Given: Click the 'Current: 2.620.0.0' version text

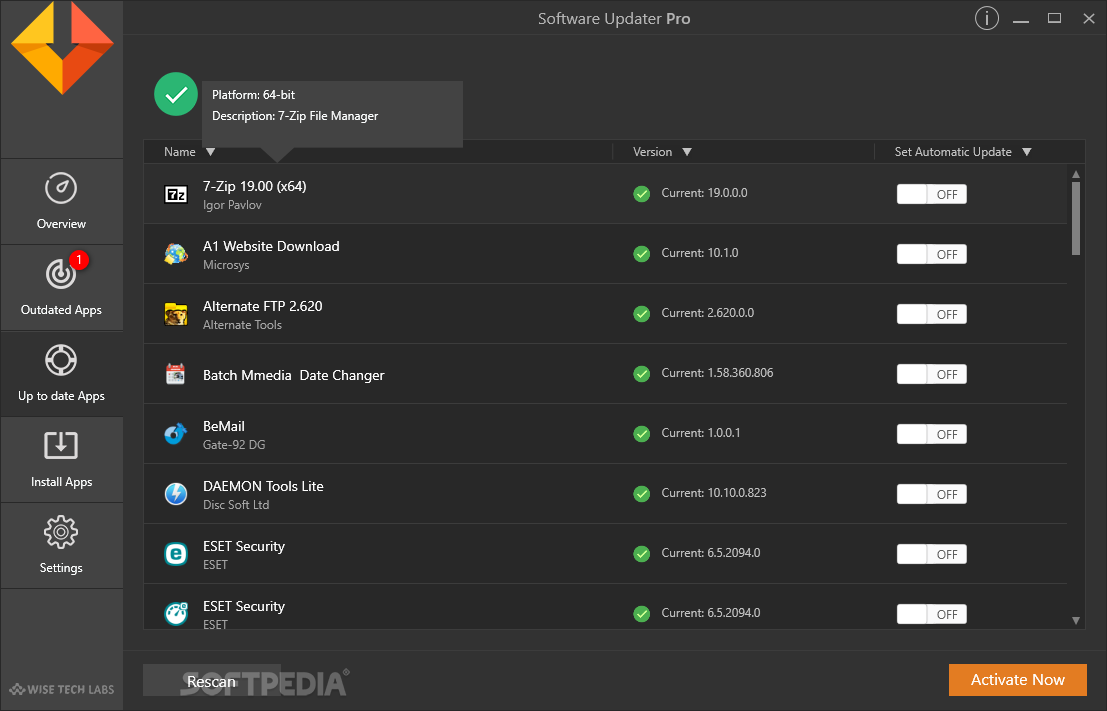Looking at the screenshot, I should tap(707, 313).
